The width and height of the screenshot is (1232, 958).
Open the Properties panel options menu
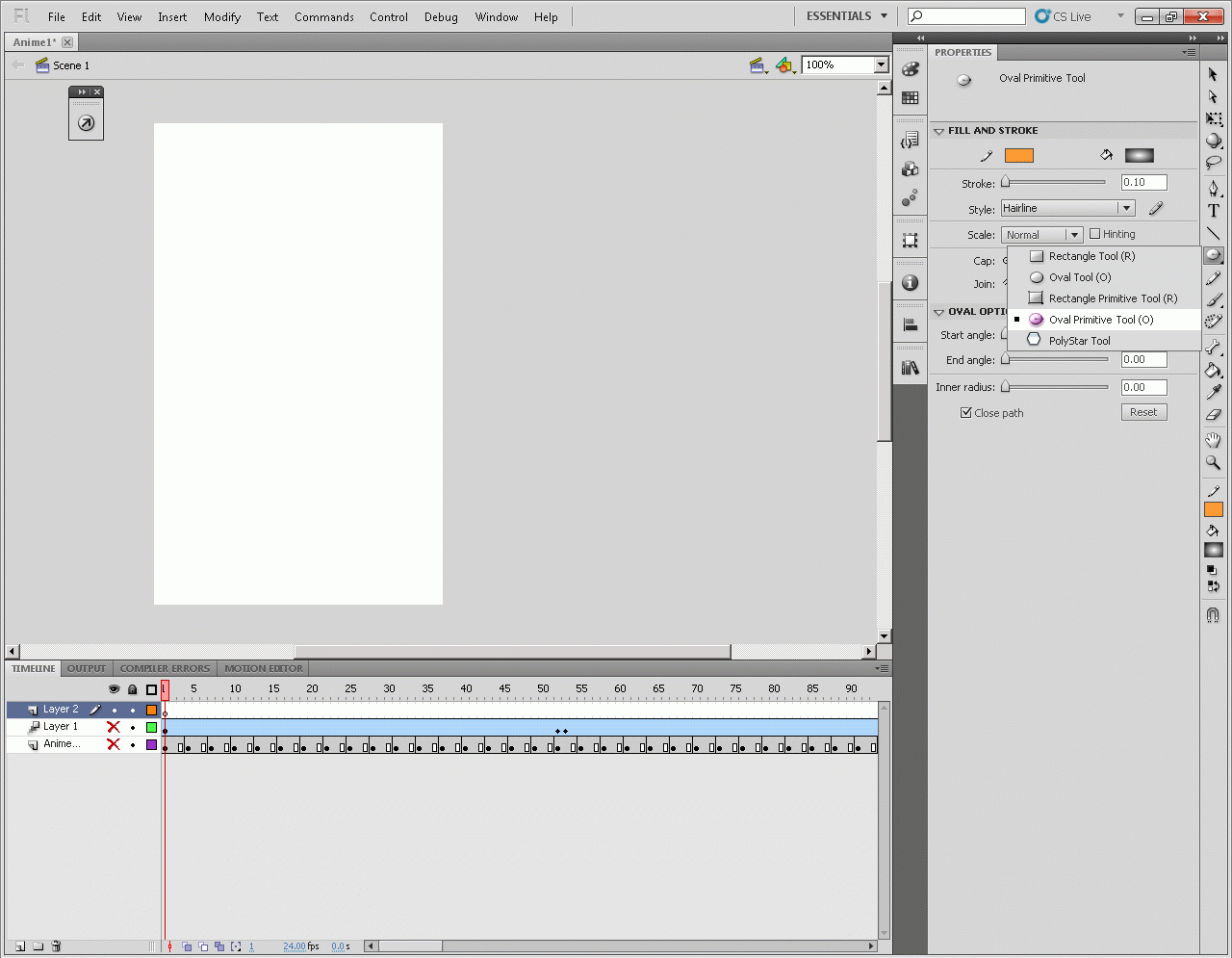(x=1190, y=52)
